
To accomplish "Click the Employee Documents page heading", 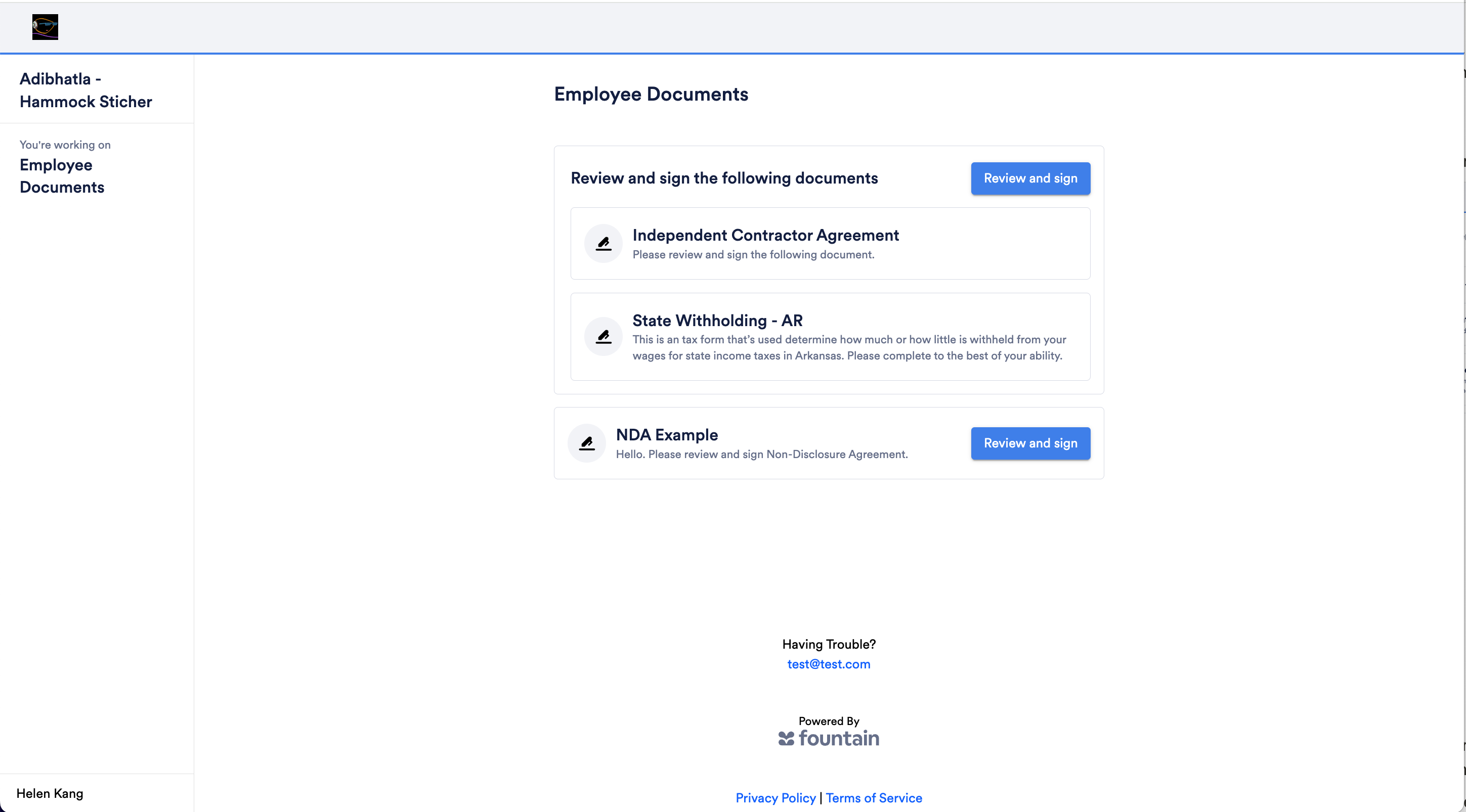I will [x=651, y=94].
